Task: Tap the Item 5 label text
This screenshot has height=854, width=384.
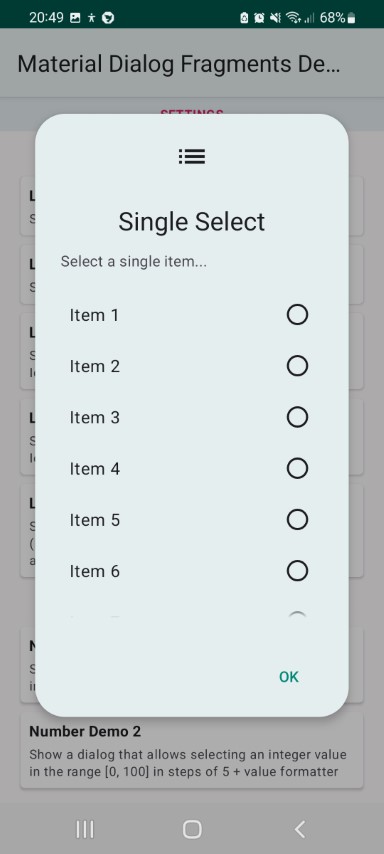Action: coord(94,520)
